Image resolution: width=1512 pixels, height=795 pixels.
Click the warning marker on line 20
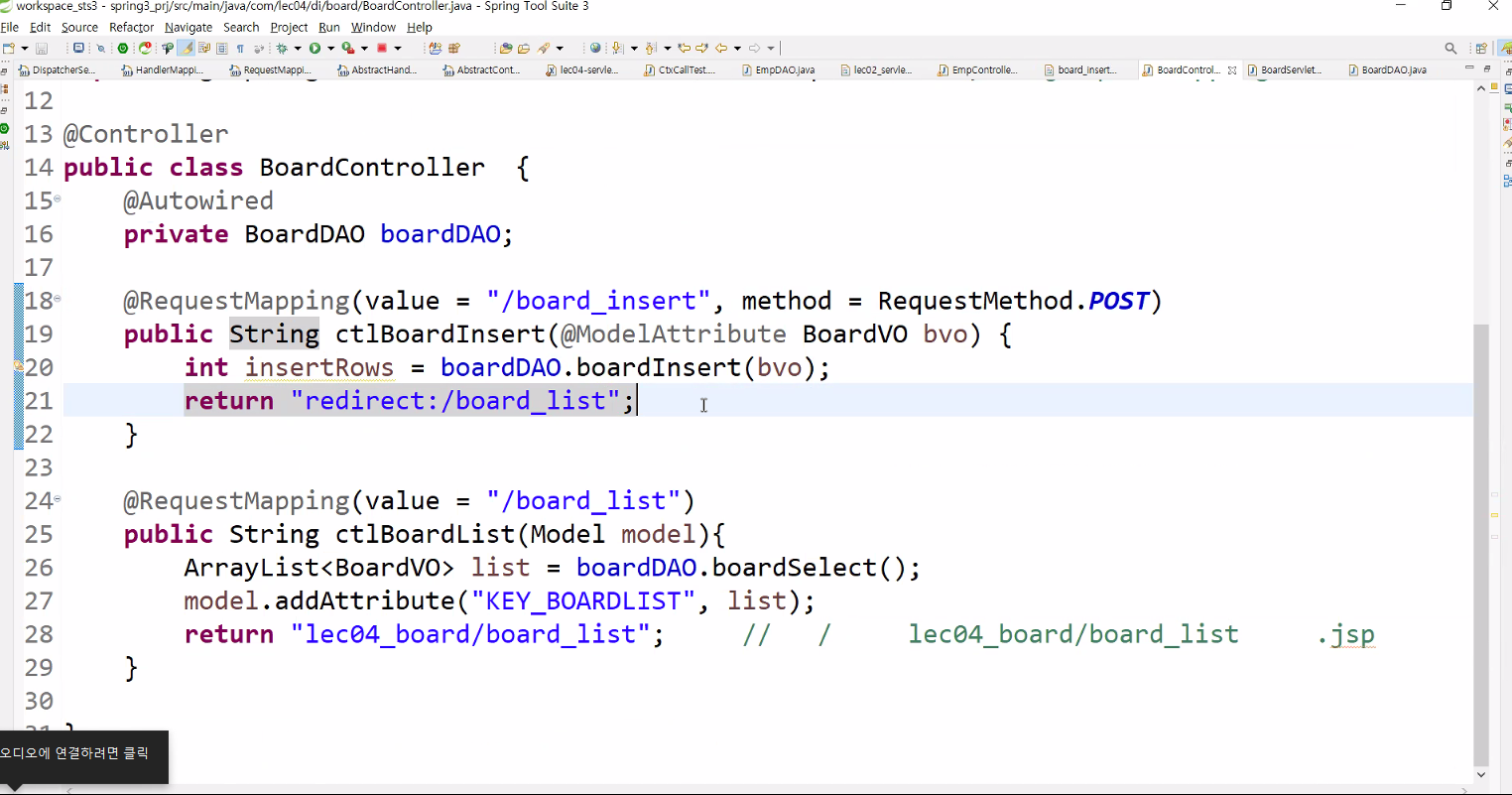[x=18, y=367]
